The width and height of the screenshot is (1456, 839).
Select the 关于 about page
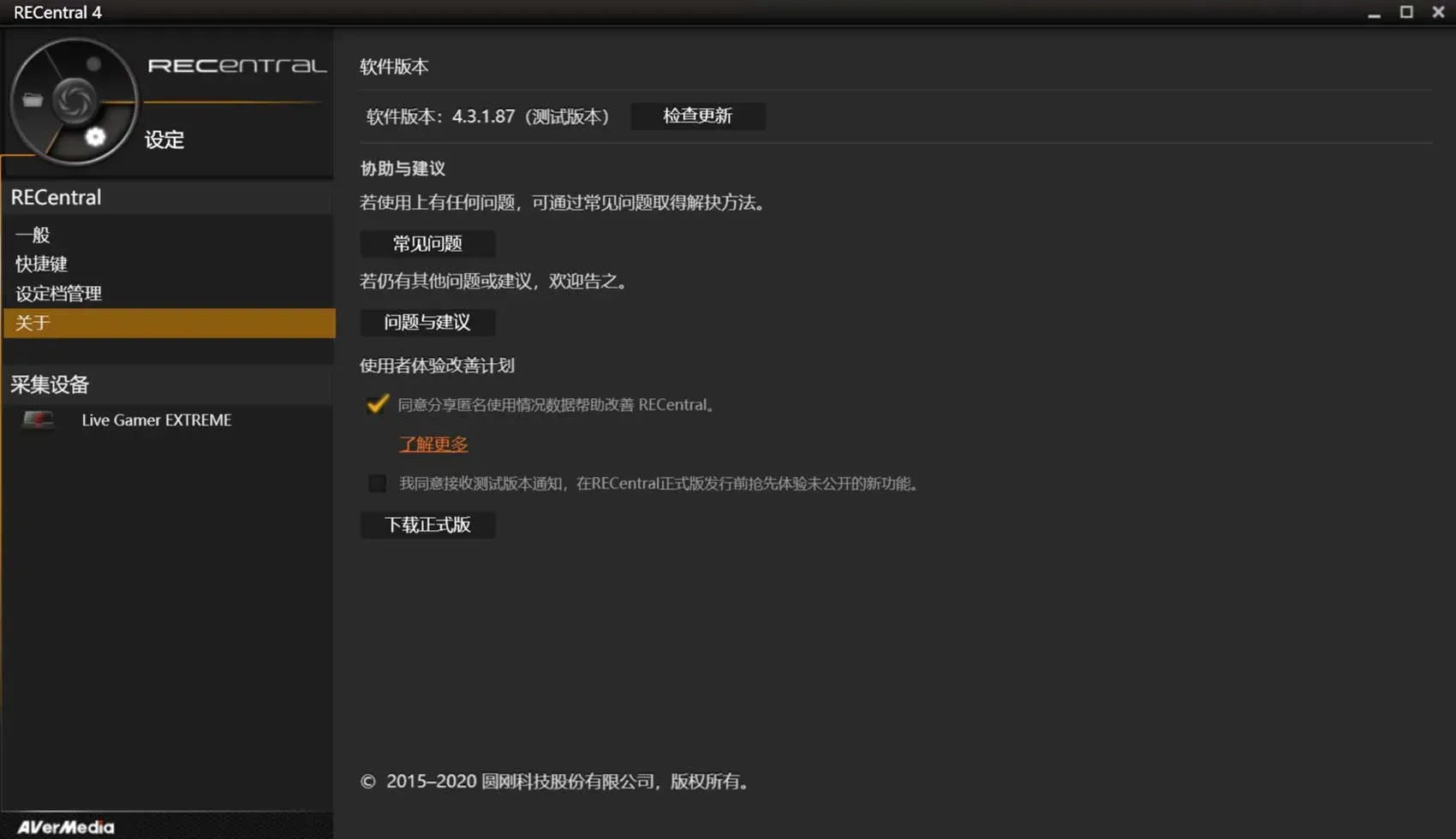point(169,323)
